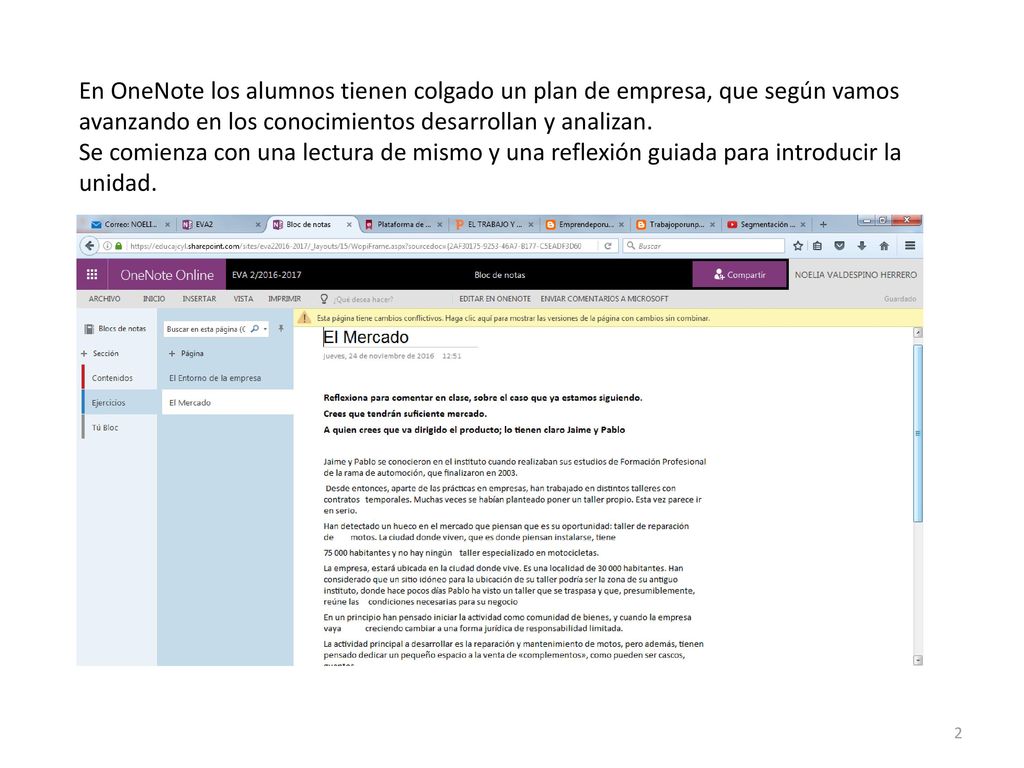Select the El Mercado page

tap(227, 403)
